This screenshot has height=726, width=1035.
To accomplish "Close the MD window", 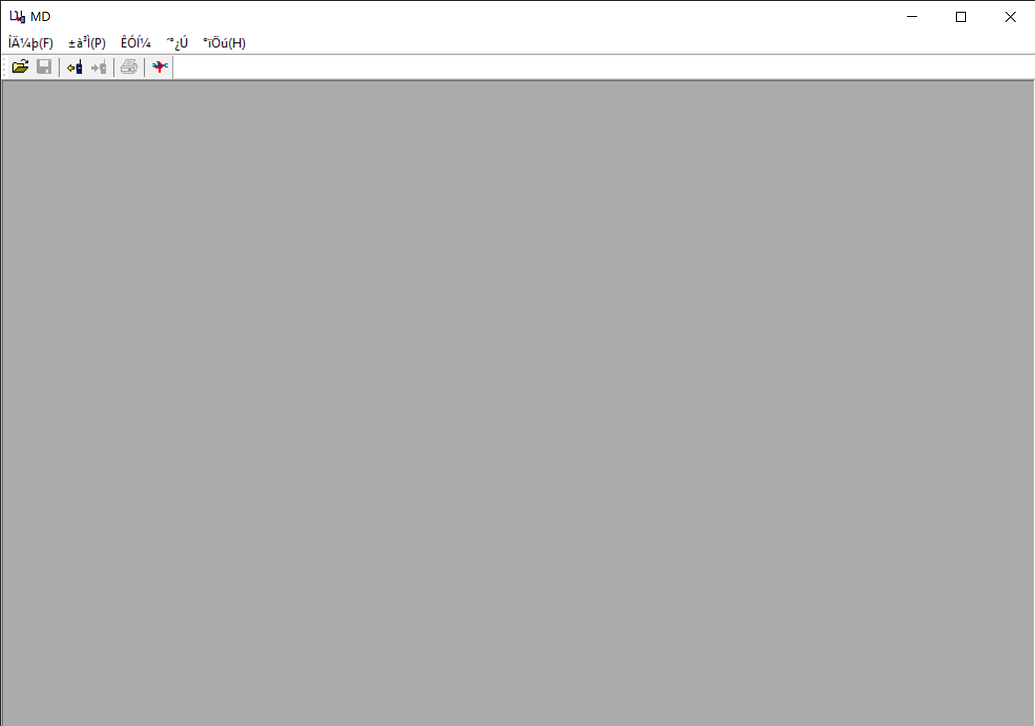I will tap(1010, 16).
